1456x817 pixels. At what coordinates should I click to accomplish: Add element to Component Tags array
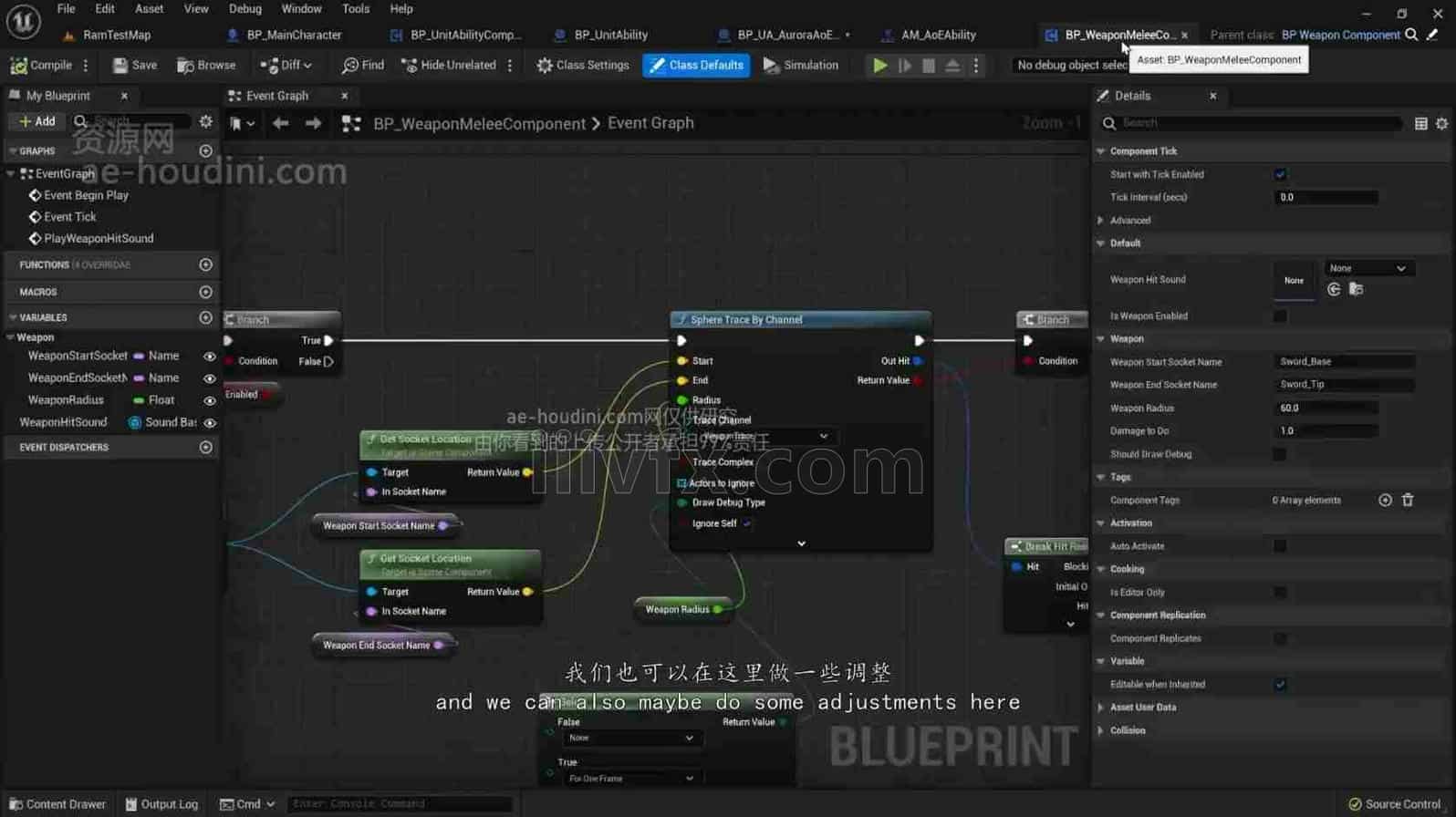click(x=1385, y=500)
